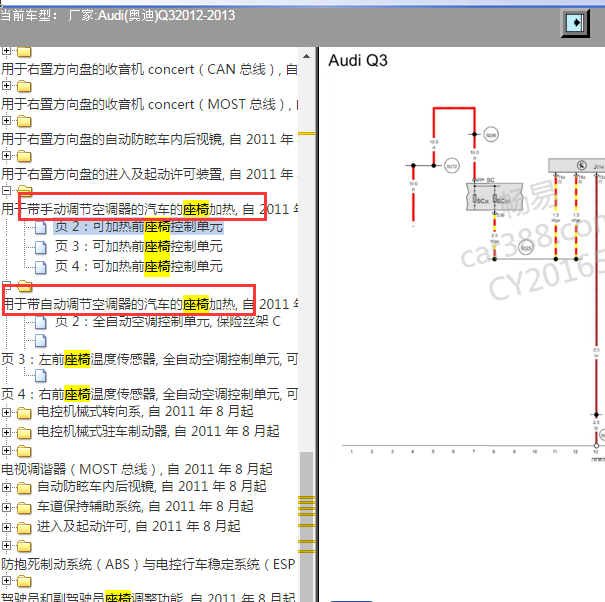Click document icon above 页 4 右前座椅温度传感器

[x=41, y=375]
